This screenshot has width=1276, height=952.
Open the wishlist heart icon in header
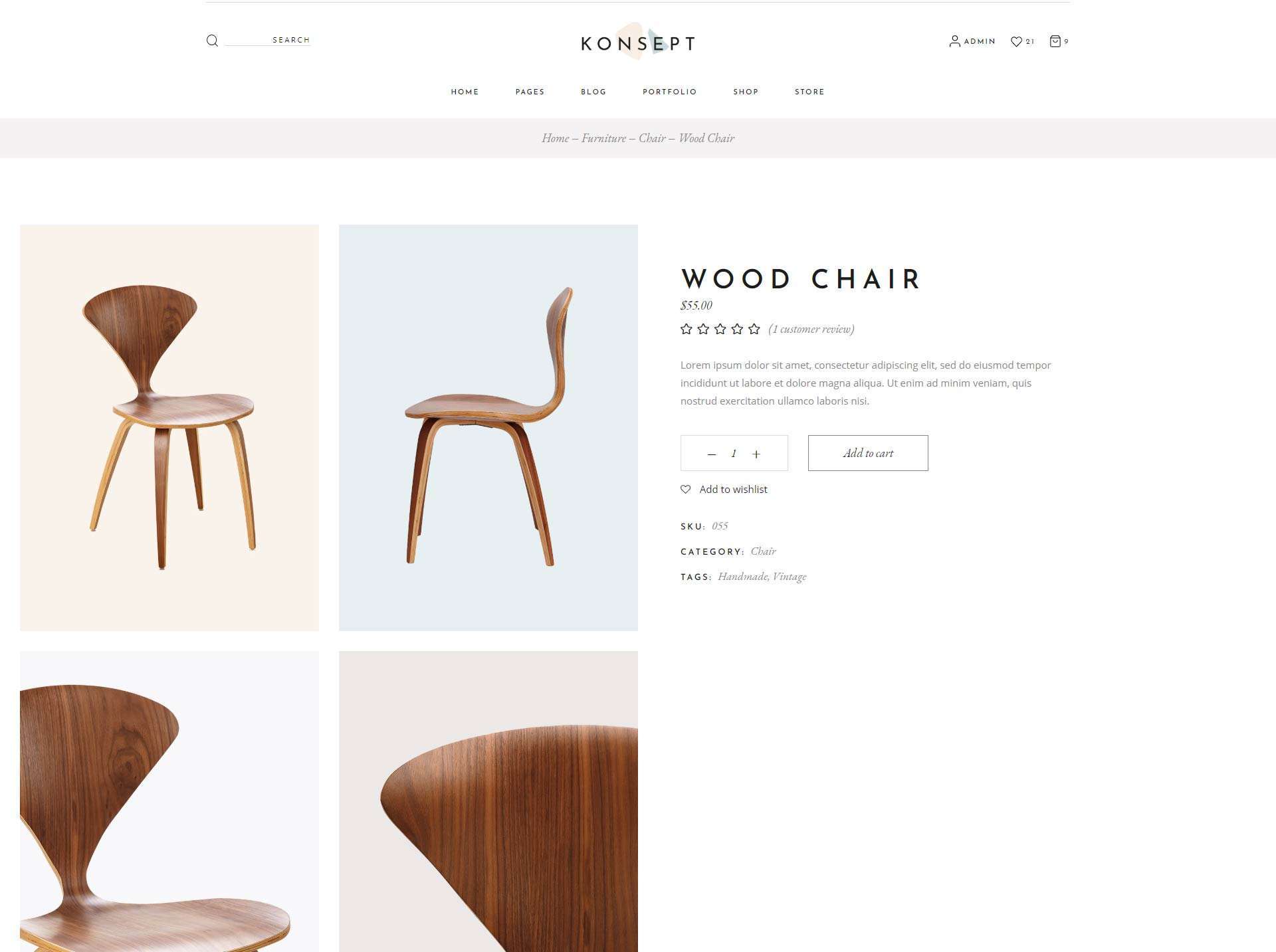point(1016,41)
